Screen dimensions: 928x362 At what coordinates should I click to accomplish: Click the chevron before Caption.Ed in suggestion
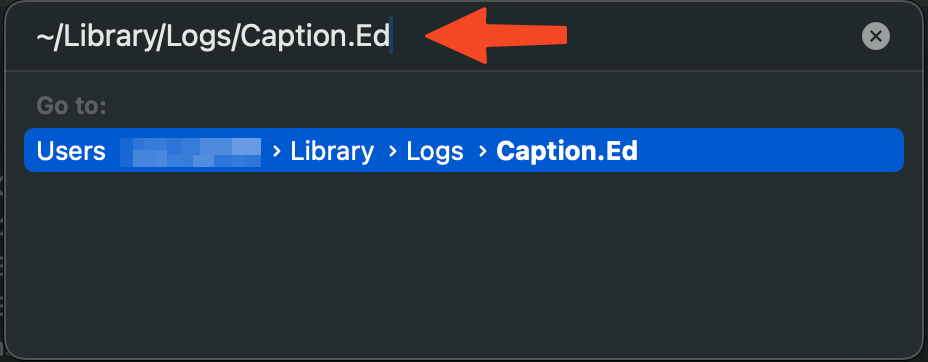[482, 151]
